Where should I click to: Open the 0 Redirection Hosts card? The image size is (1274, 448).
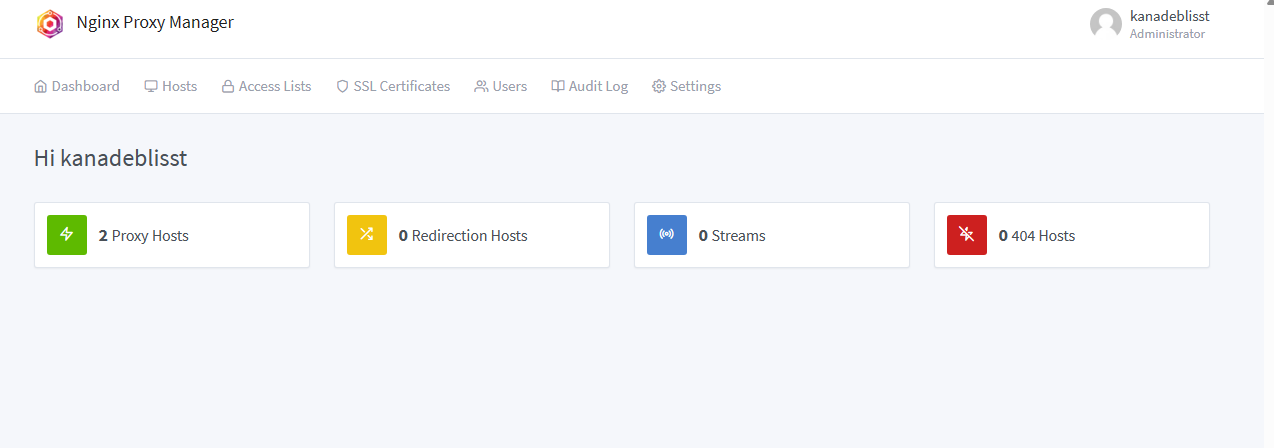[472, 235]
